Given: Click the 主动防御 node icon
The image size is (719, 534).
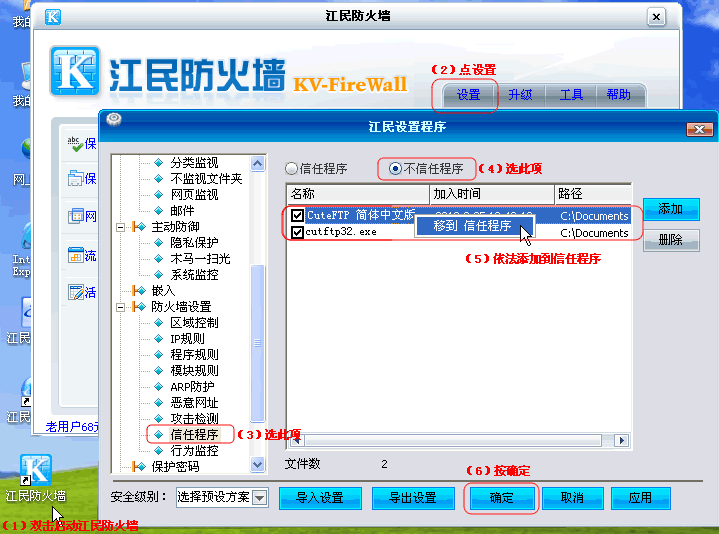Looking at the screenshot, I should click(x=139, y=227).
